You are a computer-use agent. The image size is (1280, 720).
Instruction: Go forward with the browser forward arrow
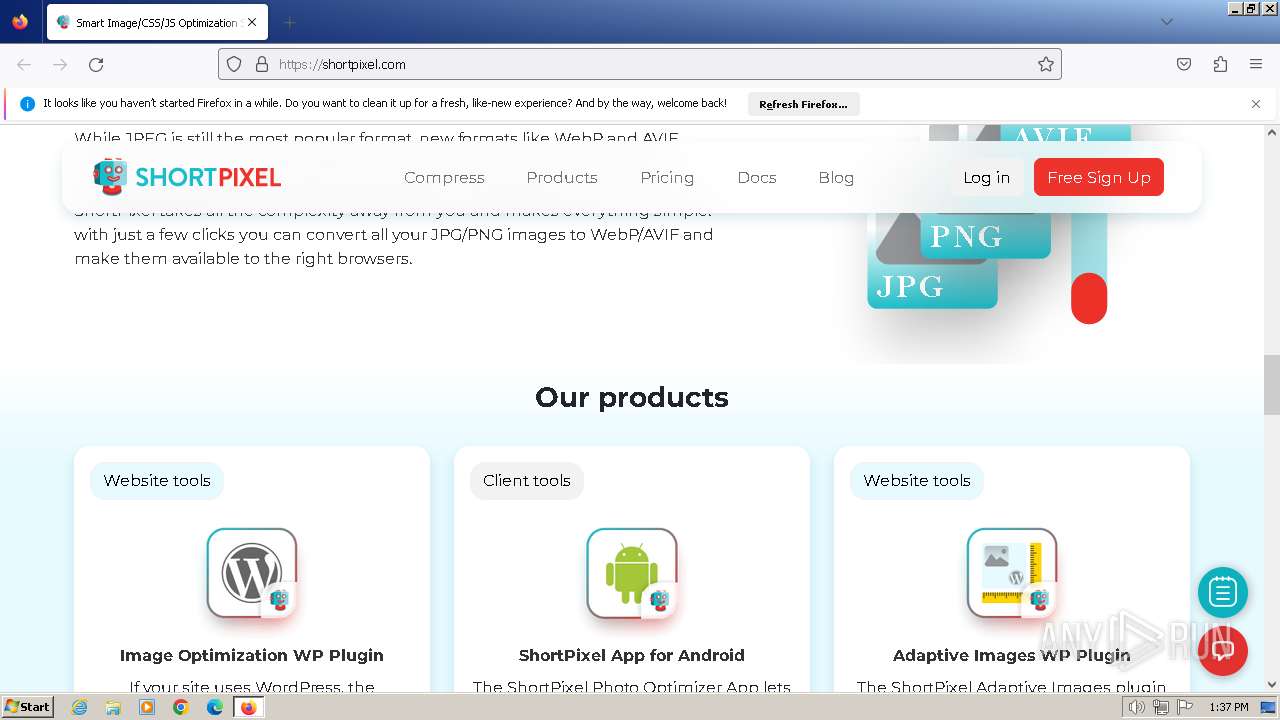coord(60,64)
